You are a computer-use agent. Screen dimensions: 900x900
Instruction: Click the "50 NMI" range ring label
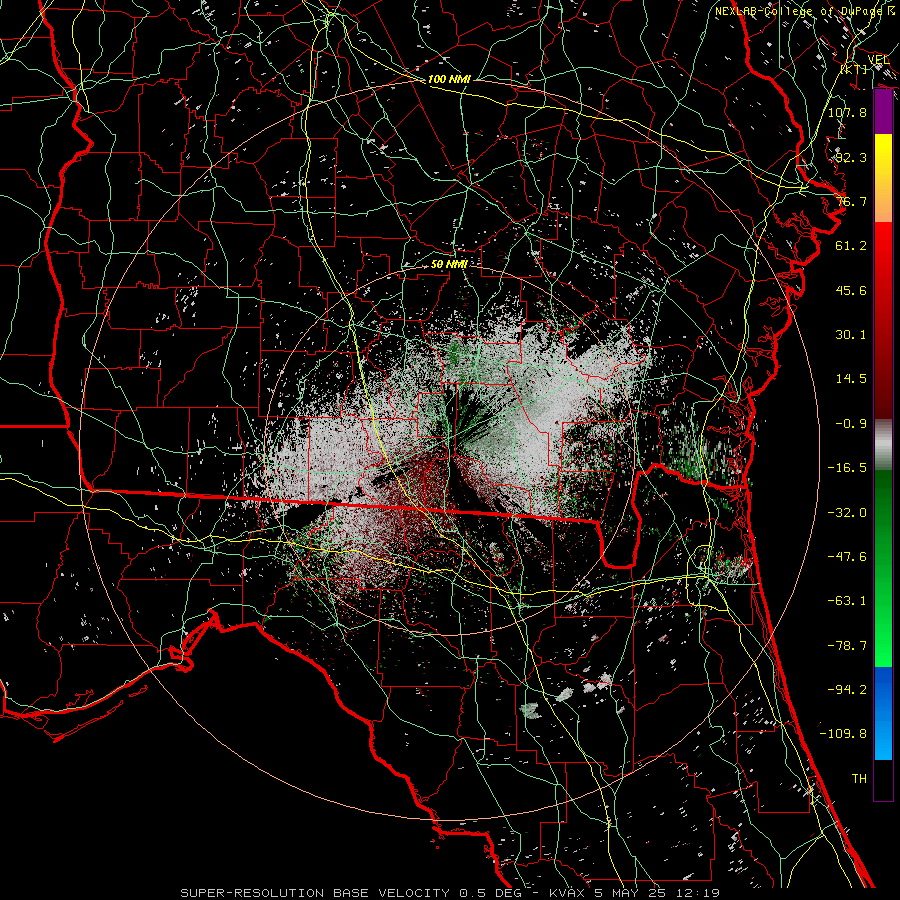pos(449,264)
